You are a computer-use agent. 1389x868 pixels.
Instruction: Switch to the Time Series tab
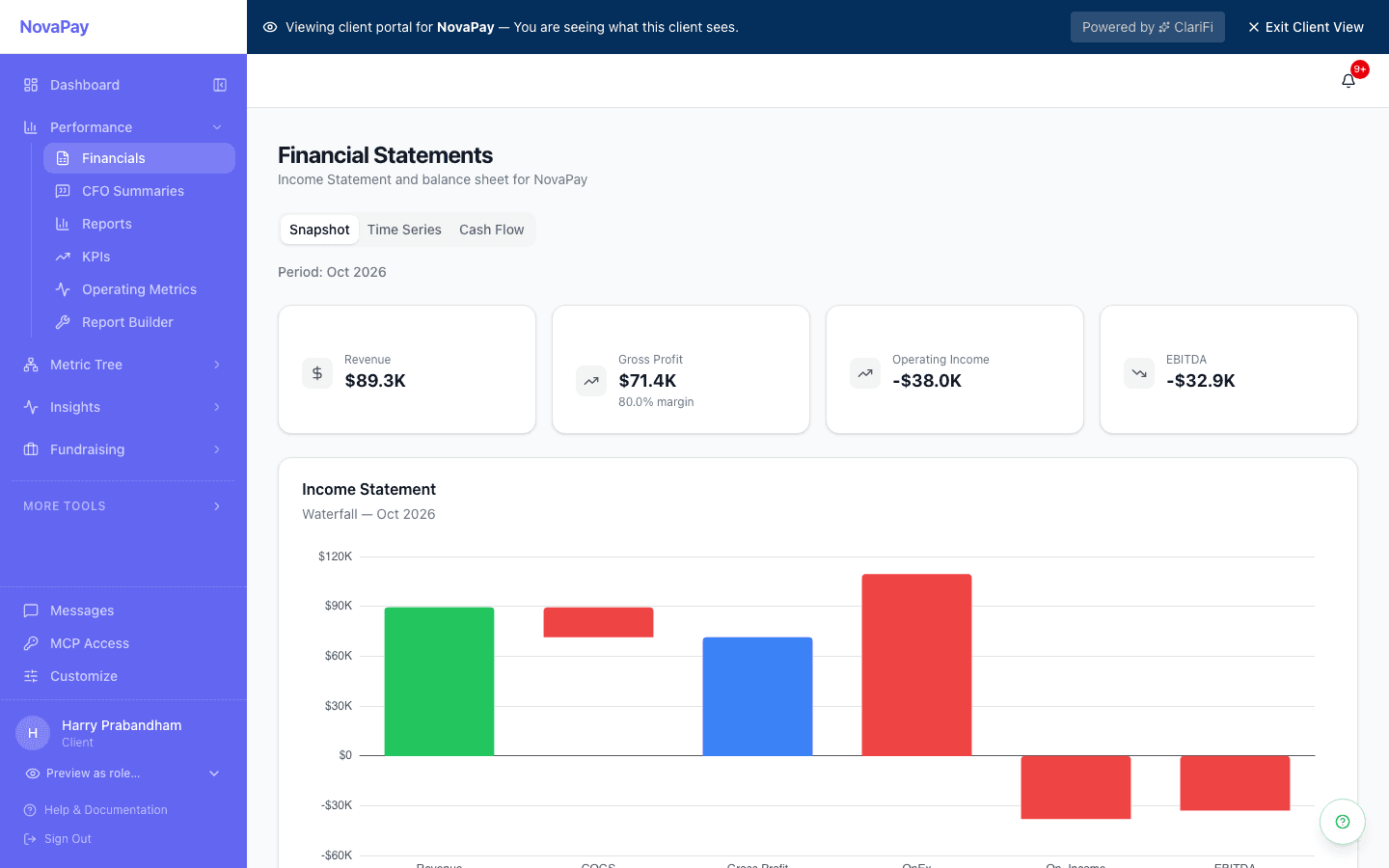pyautogui.click(x=404, y=230)
